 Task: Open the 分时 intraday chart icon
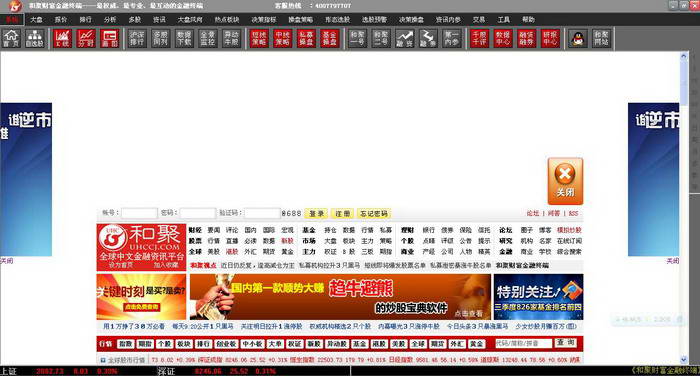coord(86,38)
